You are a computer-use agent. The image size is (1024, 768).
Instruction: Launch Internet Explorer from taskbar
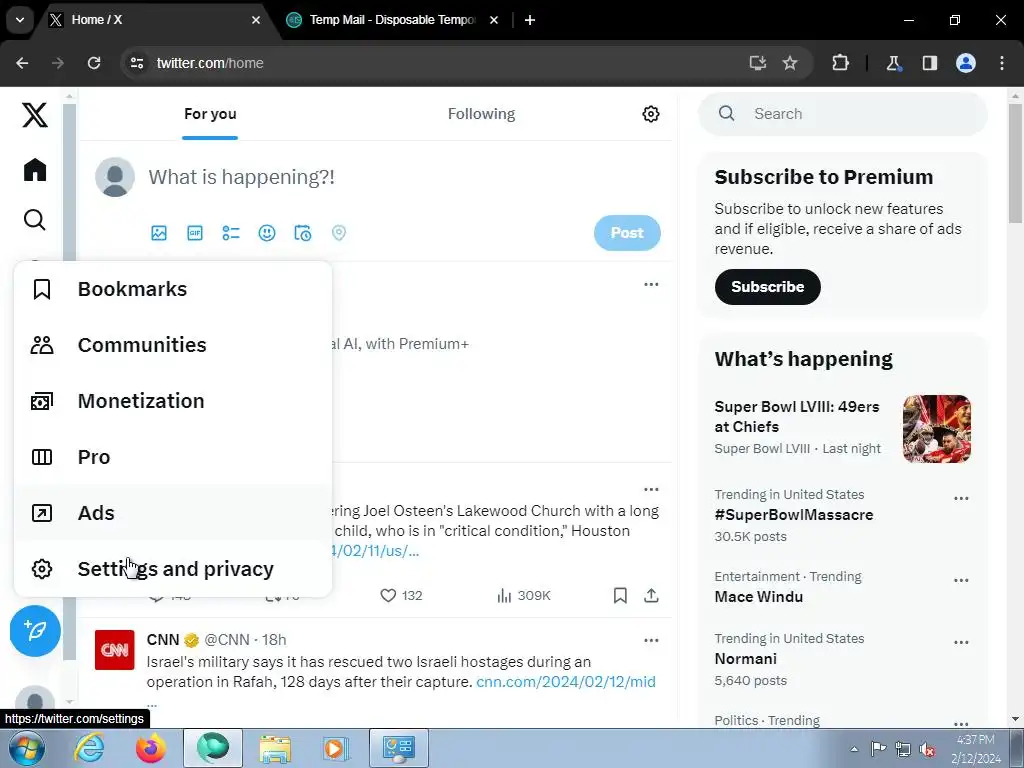coord(89,748)
